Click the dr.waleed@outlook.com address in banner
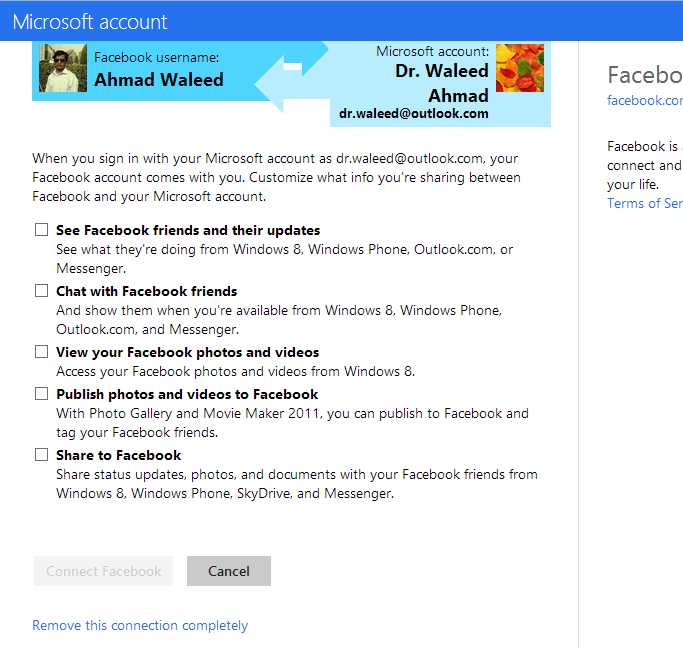The height and width of the screenshot is (664, 683). (414, 114)
